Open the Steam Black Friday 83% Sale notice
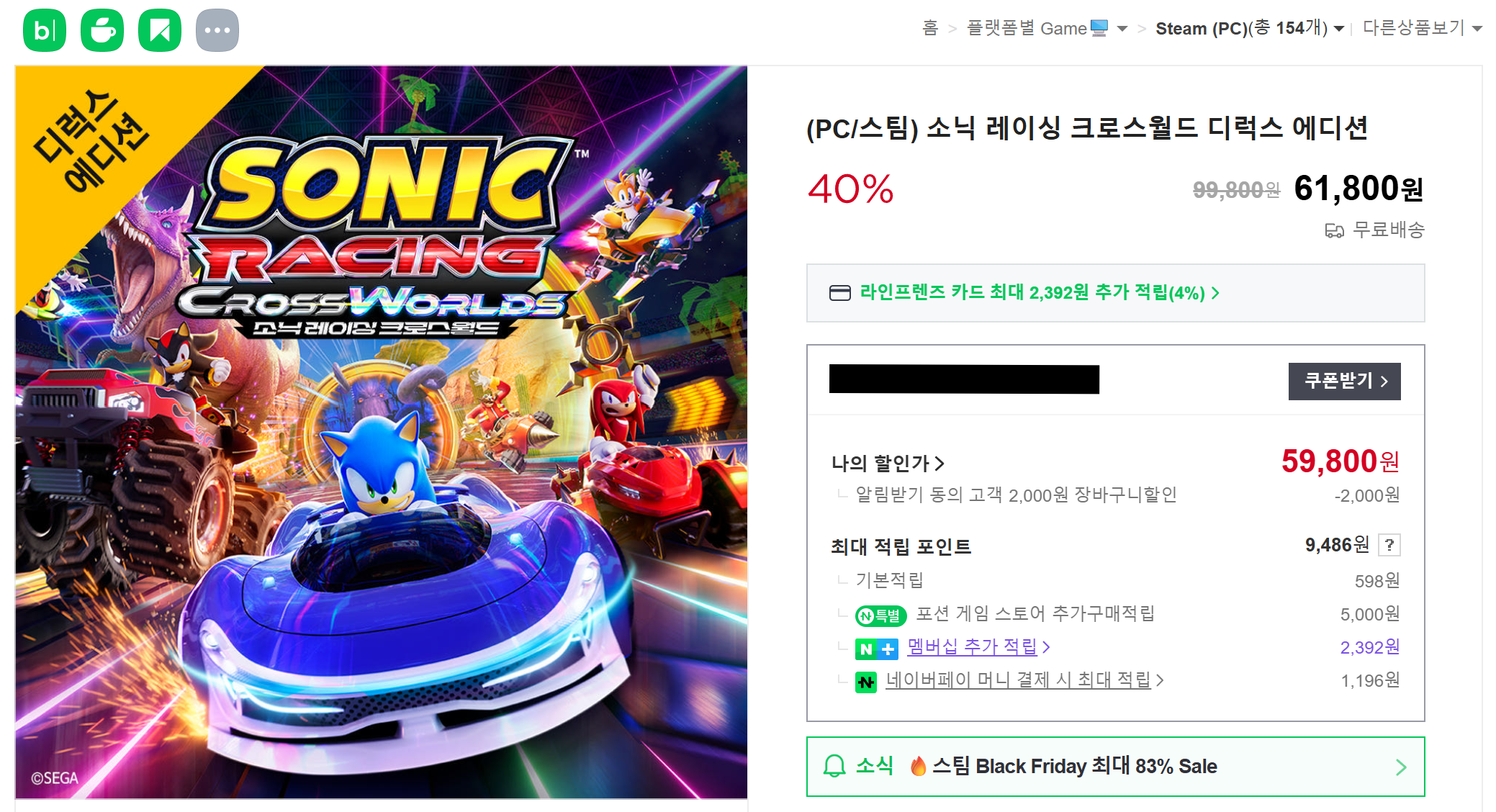This screenshot has width=1496, height=812. 1115,767
